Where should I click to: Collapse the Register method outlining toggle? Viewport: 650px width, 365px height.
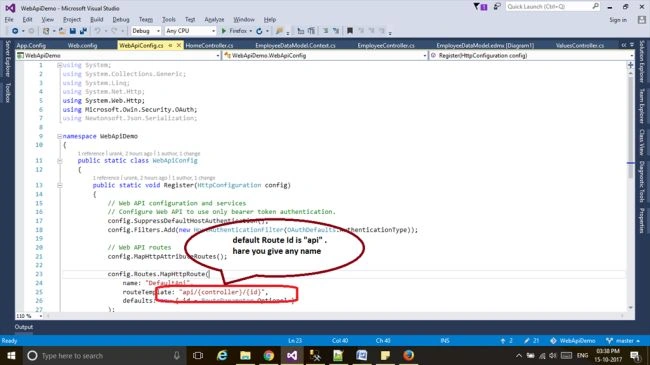click(x=59, y=185)
